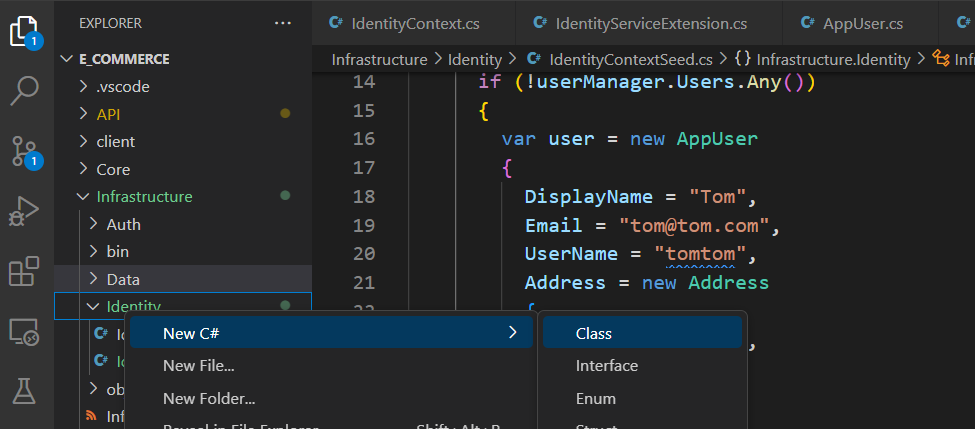Open the Testing flask view
The height and width of the screenshot is (429, 975).
tap(24, 391)
